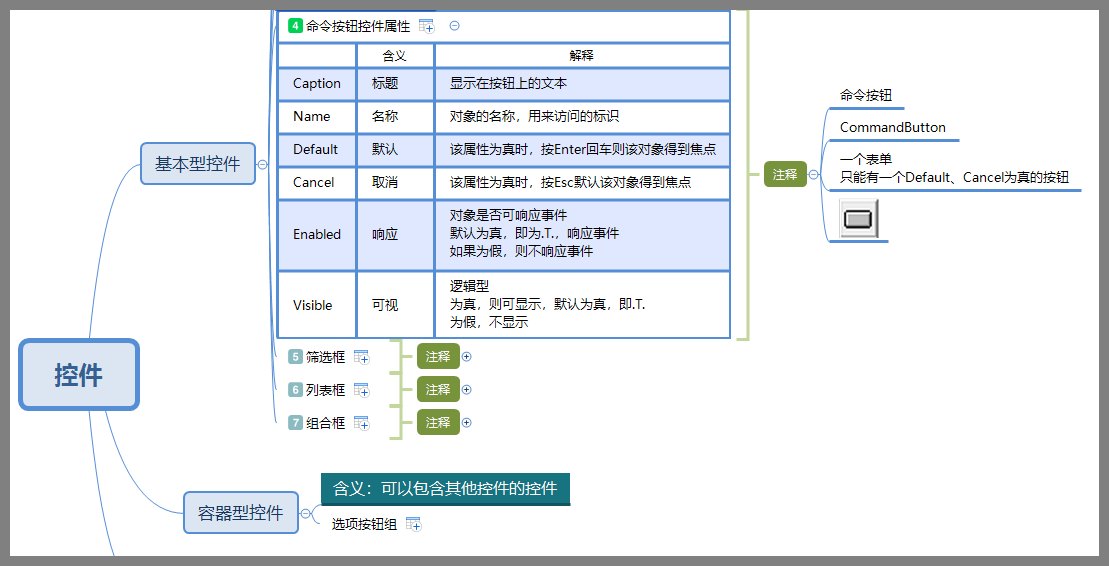Select the 组合框 subtopic
1109x566 pixels.
tap(325, 423)
